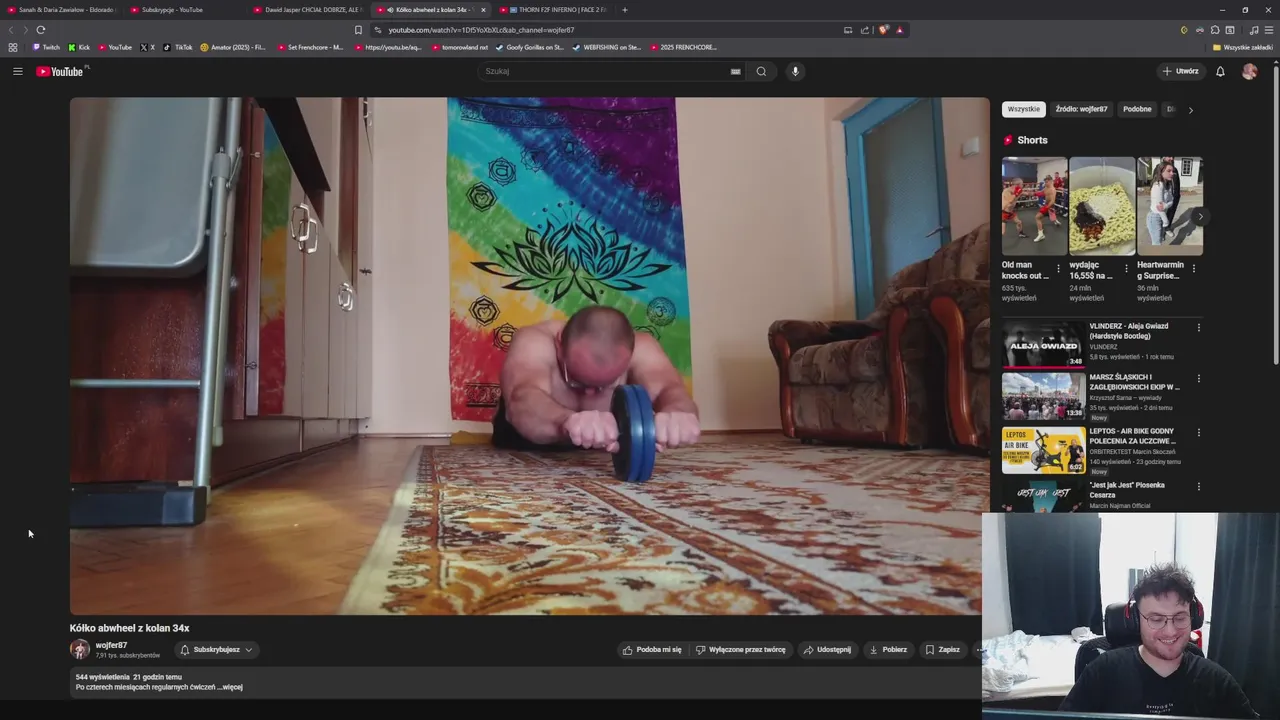The image size is (1280, 720).
Task: Expand the Subskrybujesz notification dropdown
Action: click(x=217, y=650)
